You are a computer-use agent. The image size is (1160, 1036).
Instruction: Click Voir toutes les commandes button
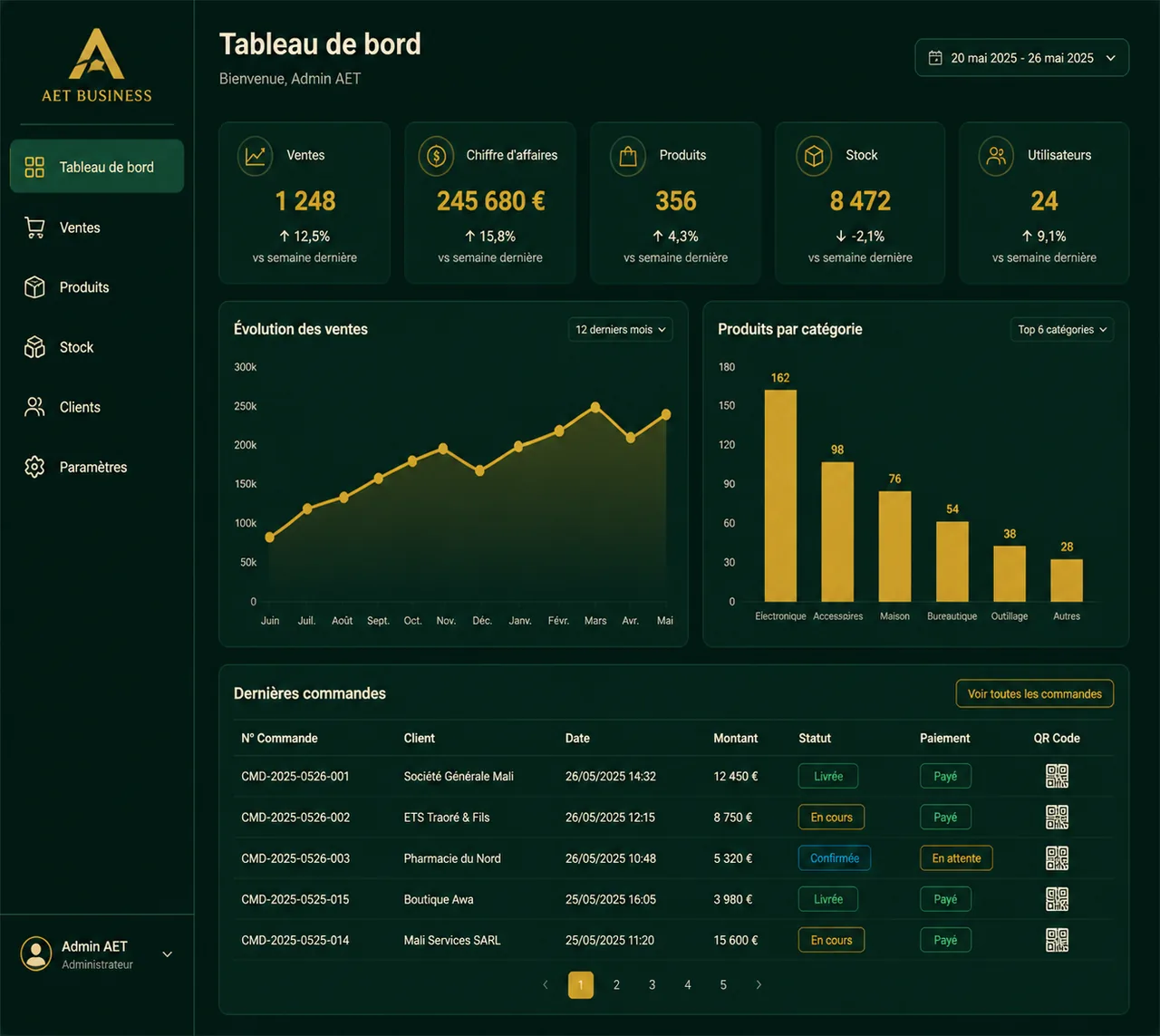click(x=1035, y=694)
